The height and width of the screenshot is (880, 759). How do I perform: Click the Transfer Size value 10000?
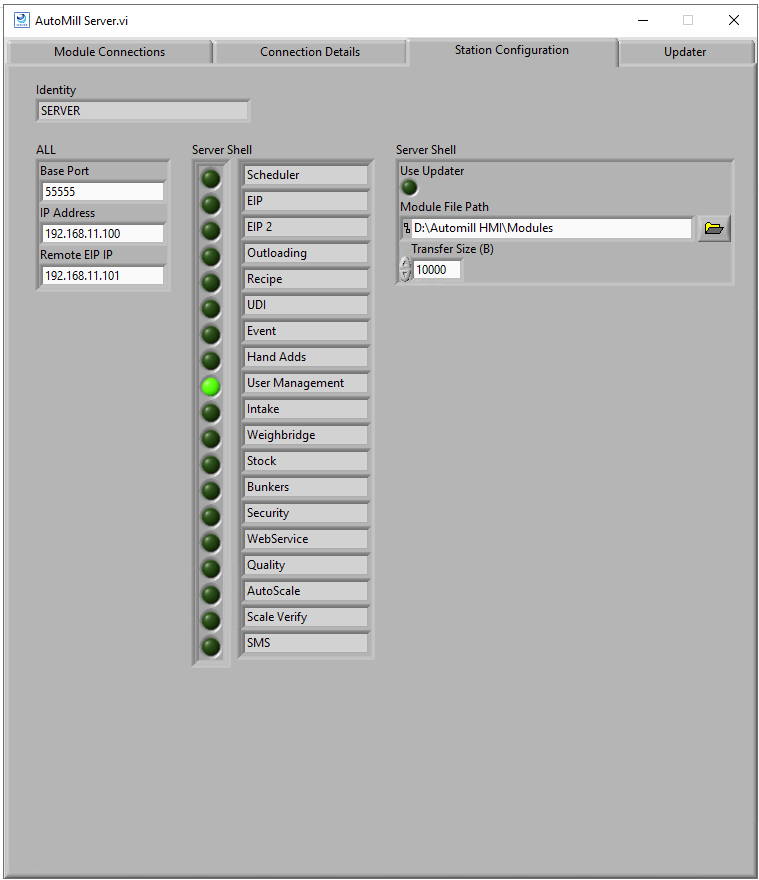437,269
